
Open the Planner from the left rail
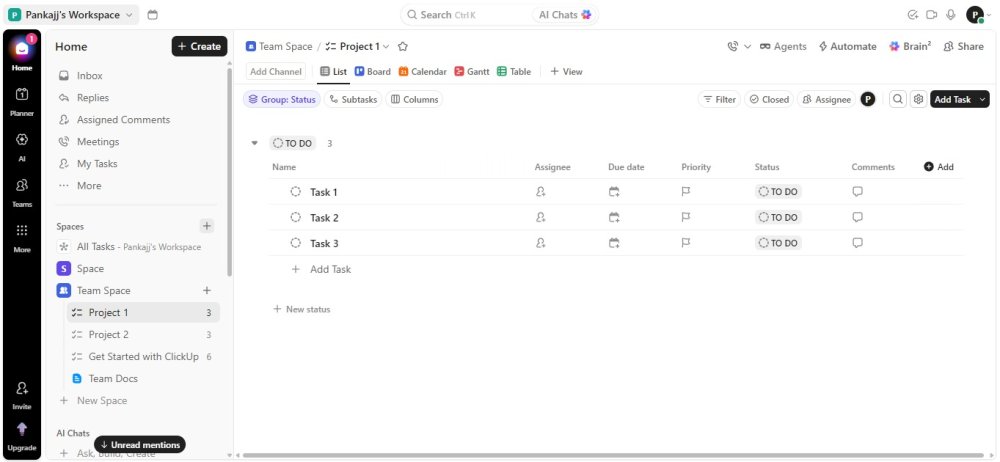coord(22,101)
